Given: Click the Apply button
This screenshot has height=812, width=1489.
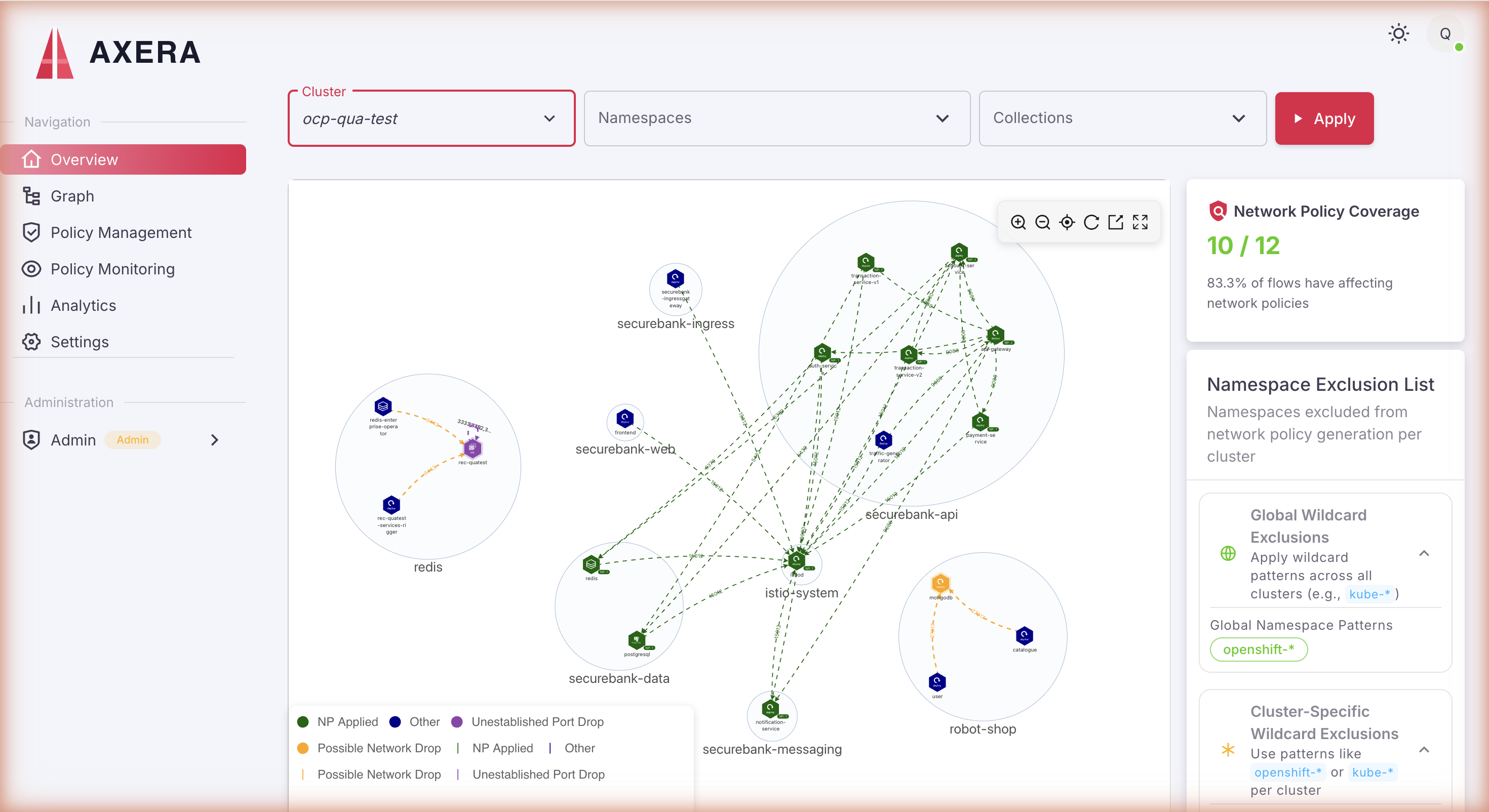Looking at the screenshot, I should (1324, 118).
